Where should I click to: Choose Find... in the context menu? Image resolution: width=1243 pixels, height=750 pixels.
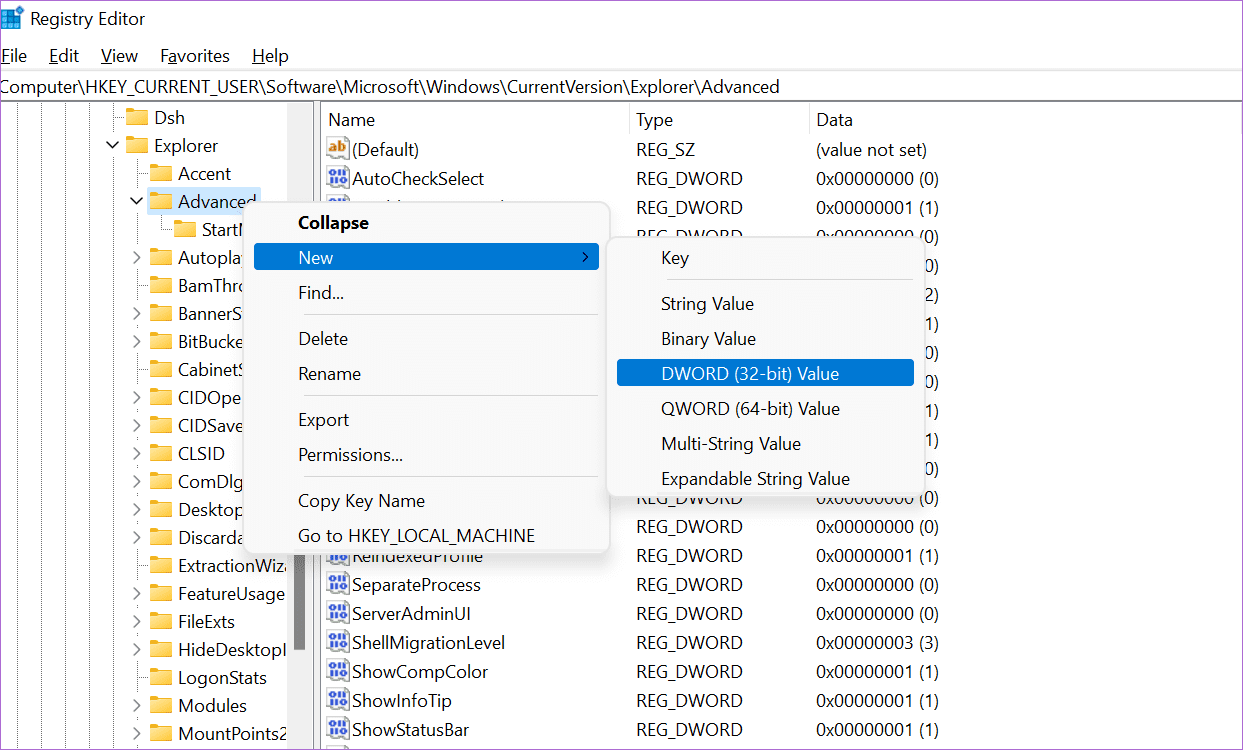tap(426, 293)
